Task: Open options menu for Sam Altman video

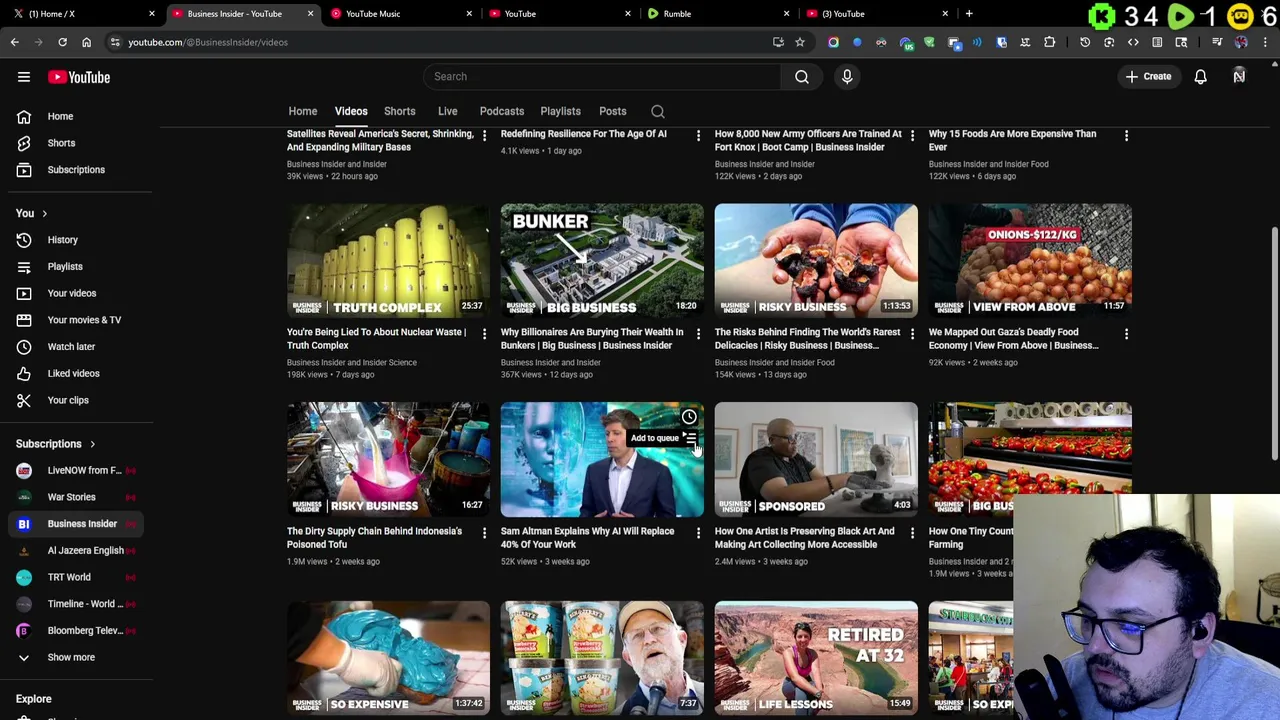Action: point(698,533)
